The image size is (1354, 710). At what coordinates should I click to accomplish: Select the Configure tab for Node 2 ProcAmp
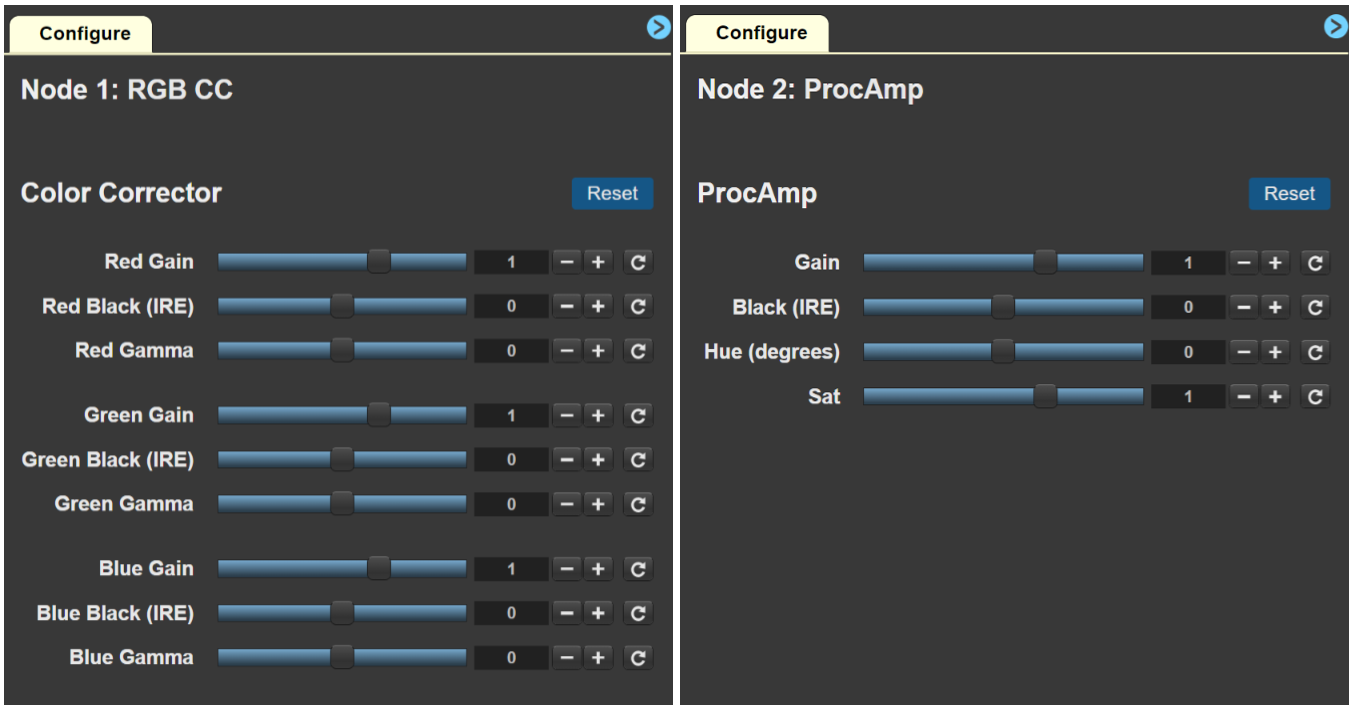[761, 33]
